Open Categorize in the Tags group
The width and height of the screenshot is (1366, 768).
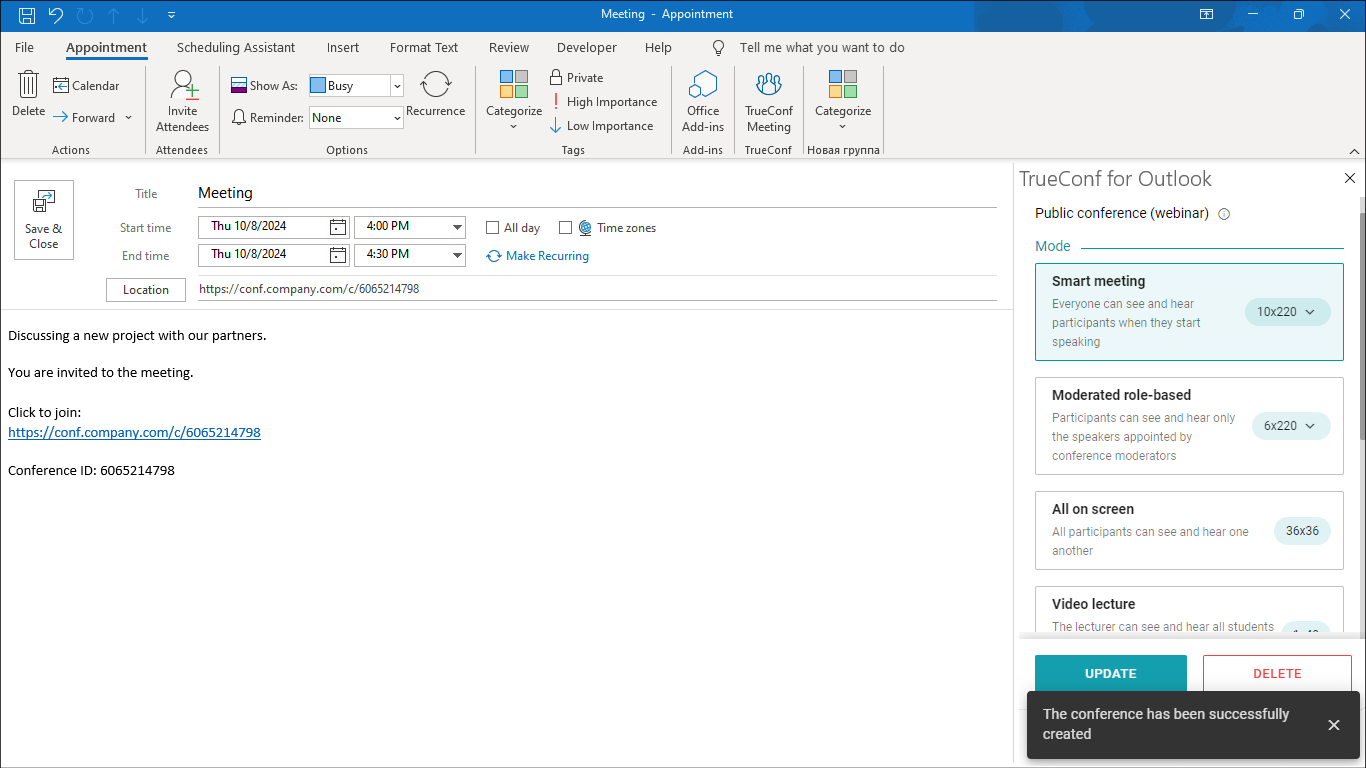tap(514, 101)
